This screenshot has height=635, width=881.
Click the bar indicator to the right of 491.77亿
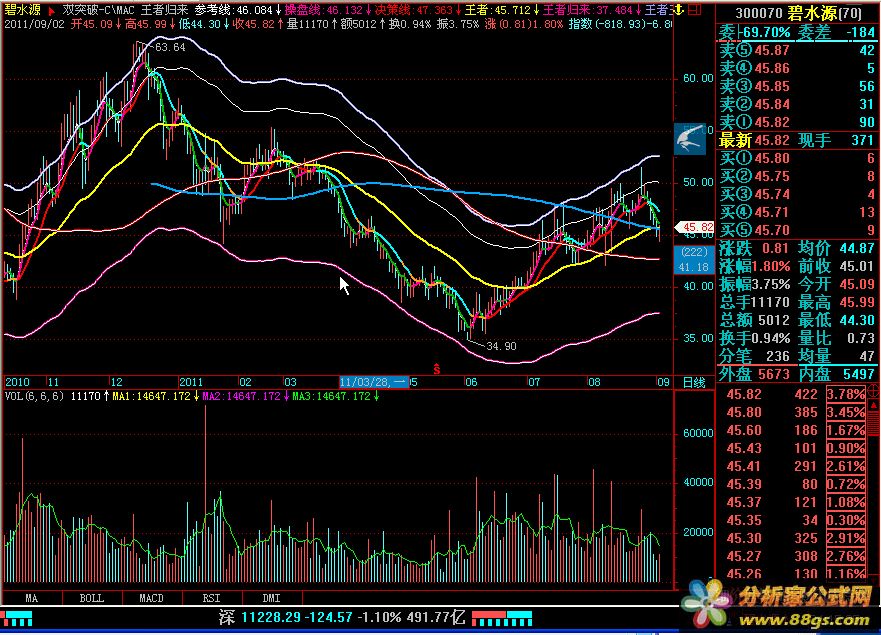[502, 618]
